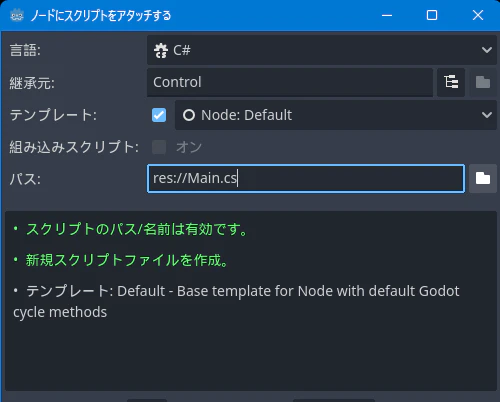Expand the 言語 dropdown chevron arrow
The height and width of the screenshot is (402, 500).
[x=487, y=50]
